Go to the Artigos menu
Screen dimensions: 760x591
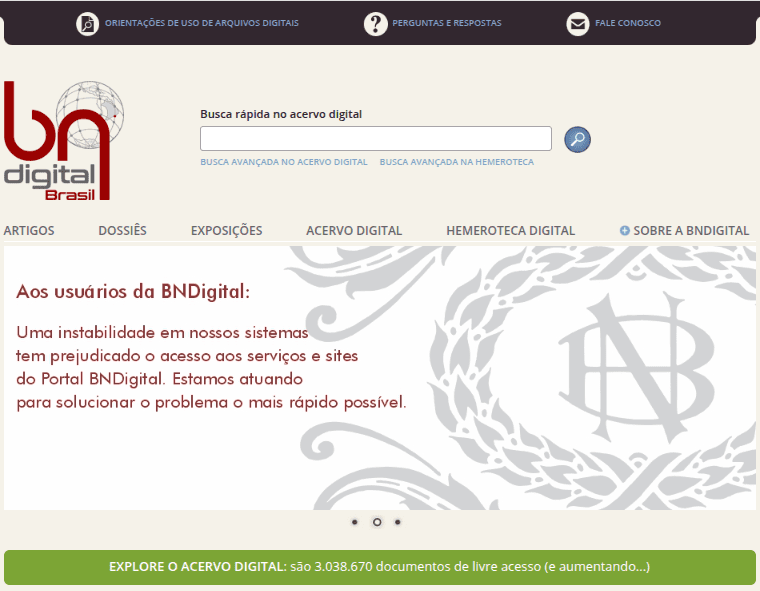pyautogui.click(x=29, y=231)
